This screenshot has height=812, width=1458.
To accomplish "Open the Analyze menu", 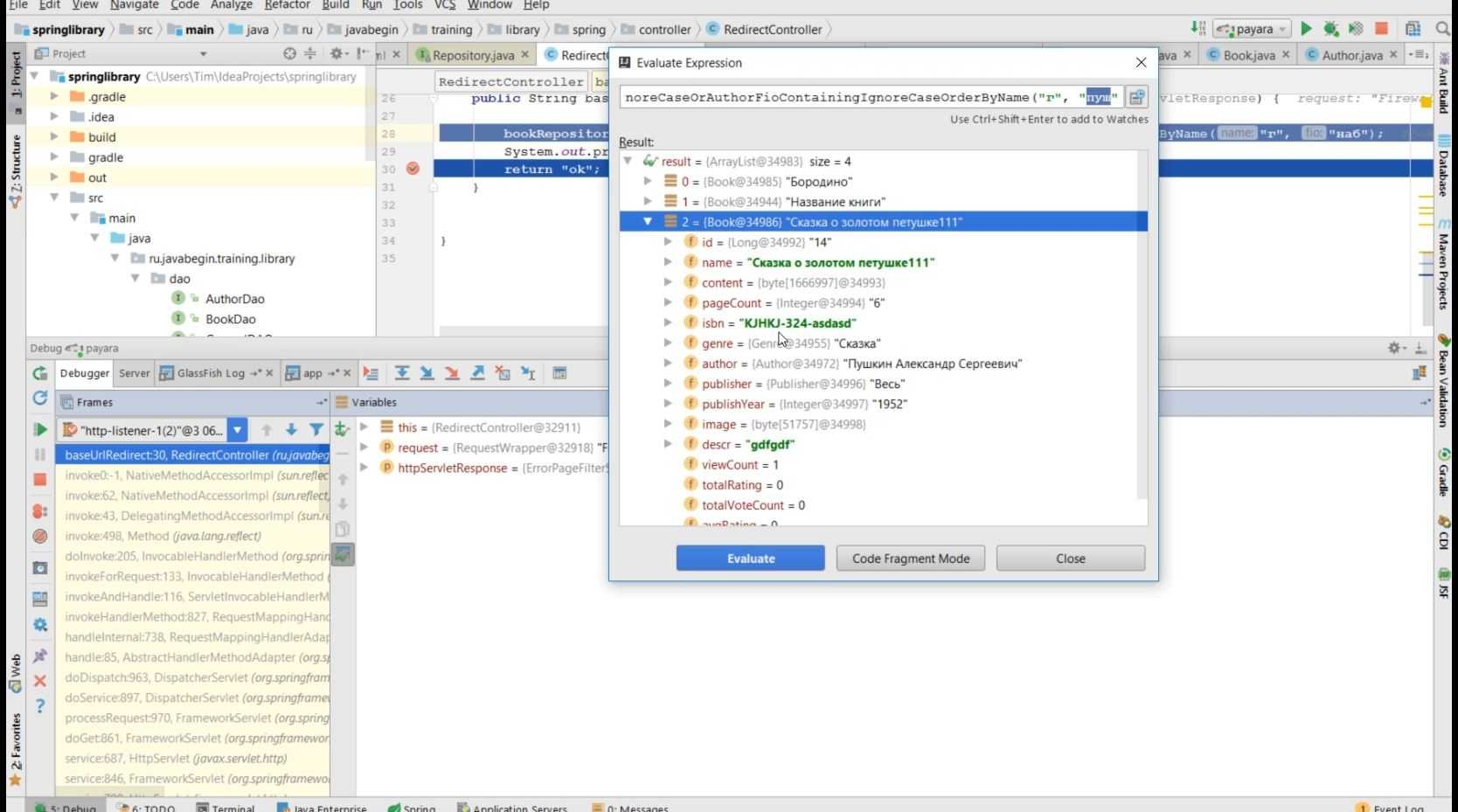I will click(x=231, y=4).
